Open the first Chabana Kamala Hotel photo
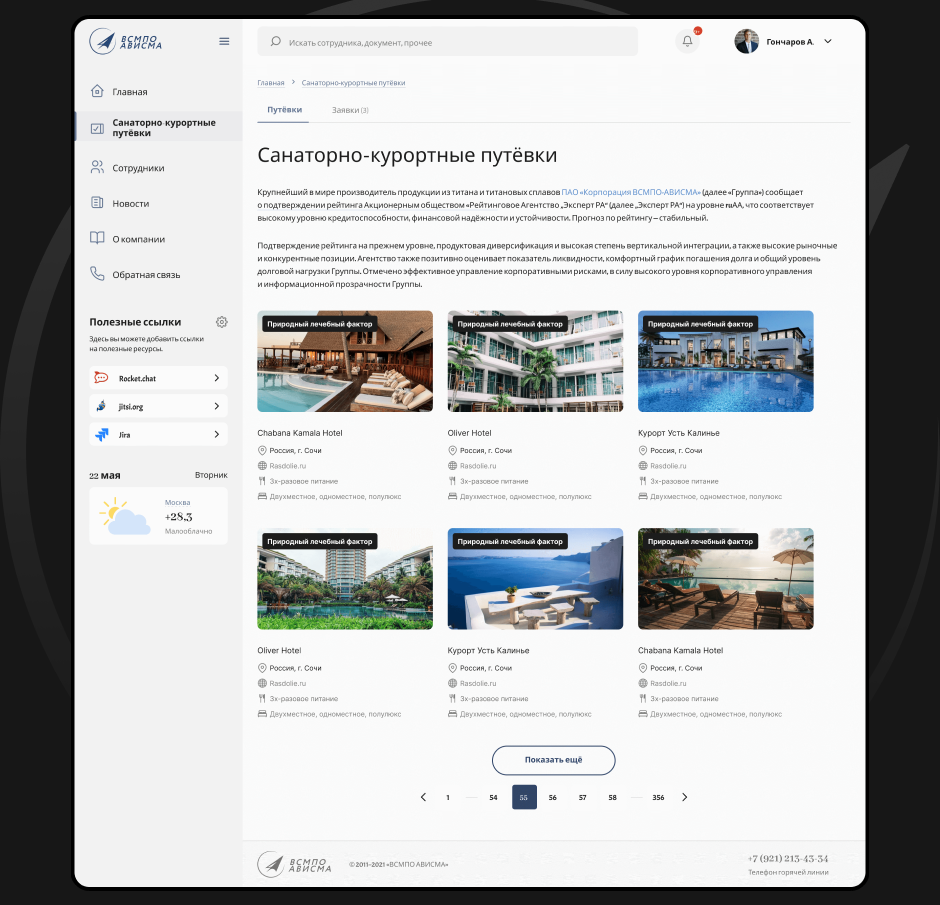Image resolution: width=940 pixels, height=905 pixels. 345,361
